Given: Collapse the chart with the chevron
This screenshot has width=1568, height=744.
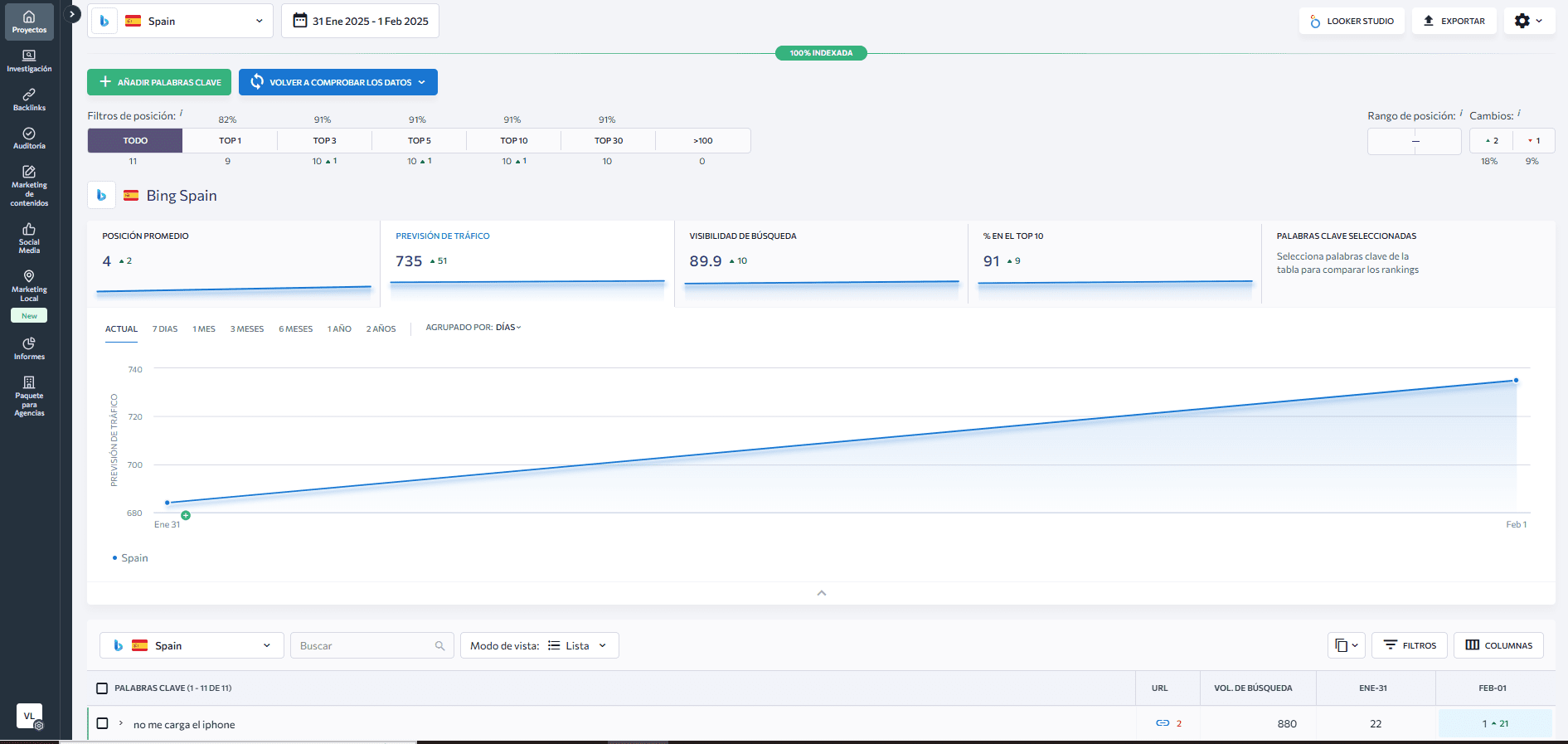Looking at the screenshot, I should [821, 593].
